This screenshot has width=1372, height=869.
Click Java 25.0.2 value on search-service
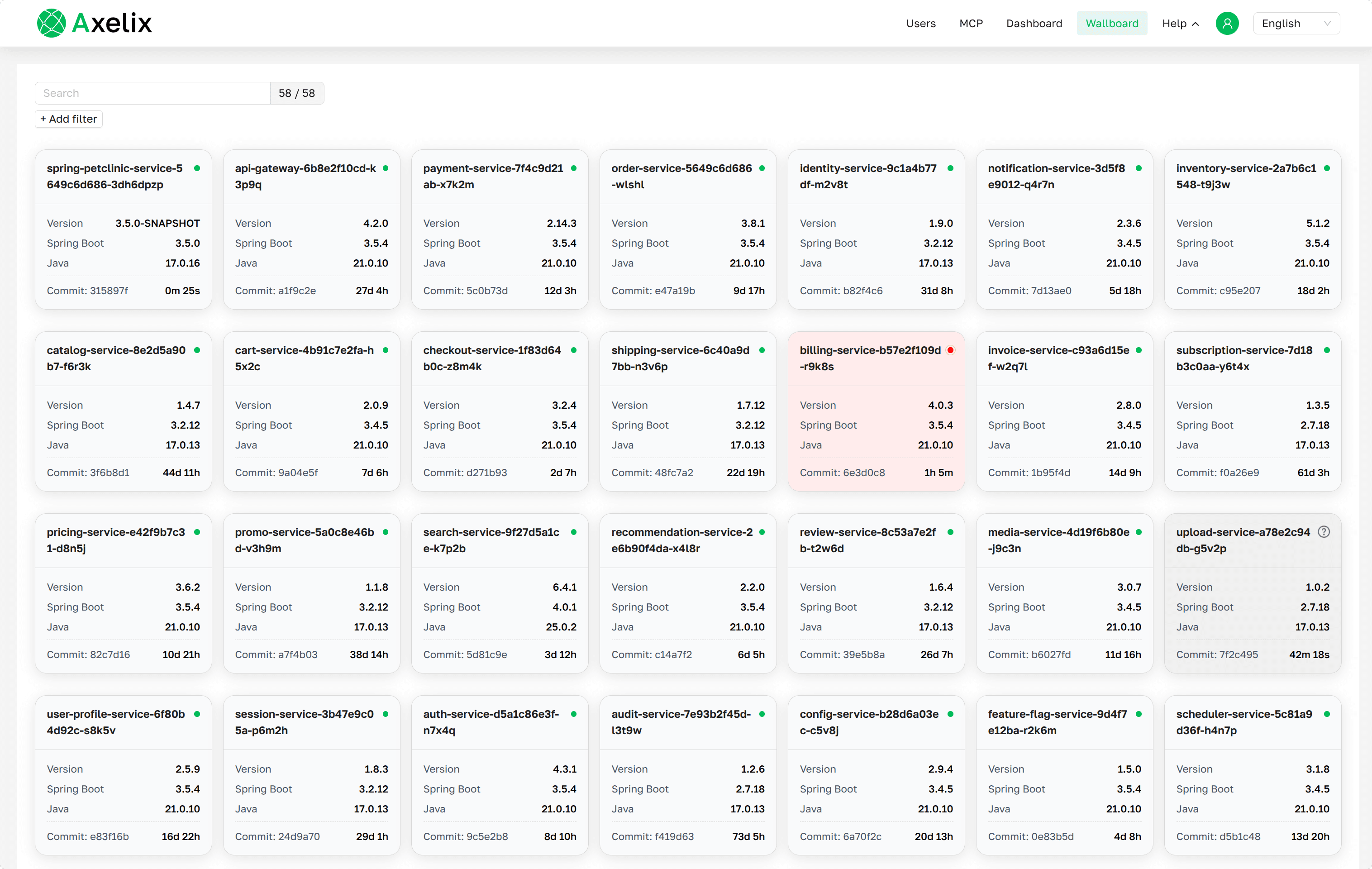click(561, 627)
